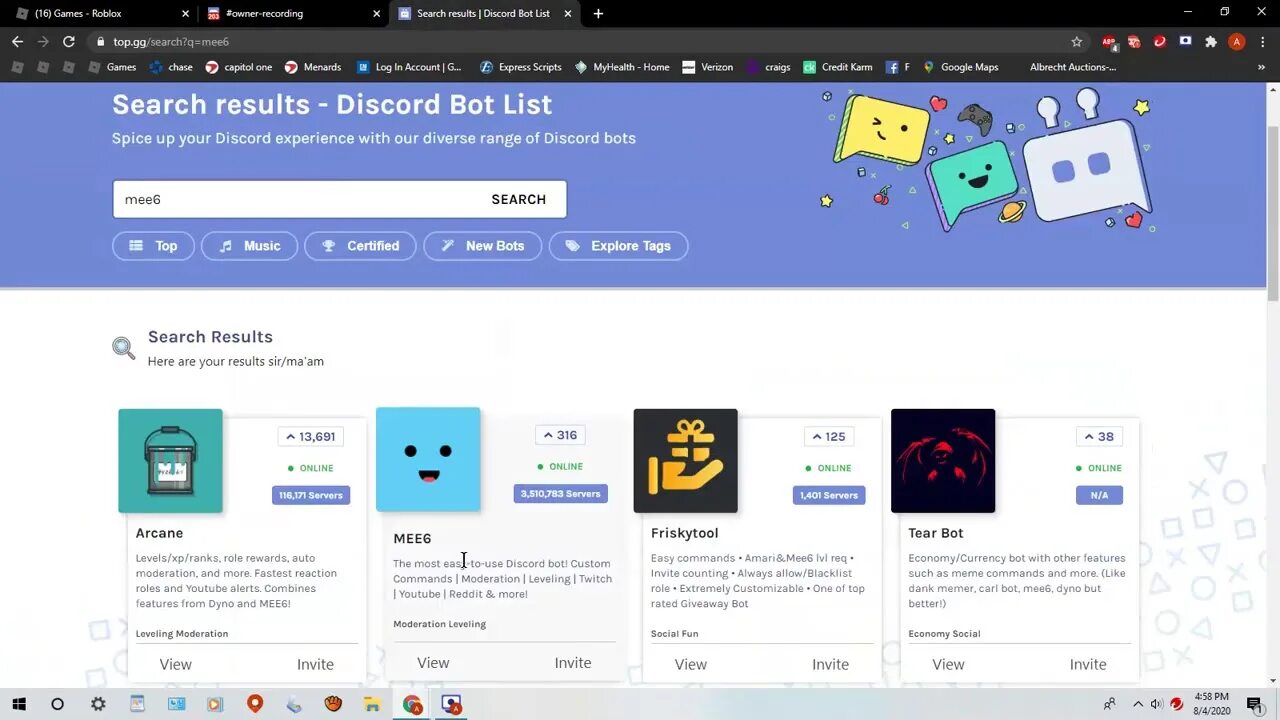Open the MyHealth - Home bookmark

[621, 67]
